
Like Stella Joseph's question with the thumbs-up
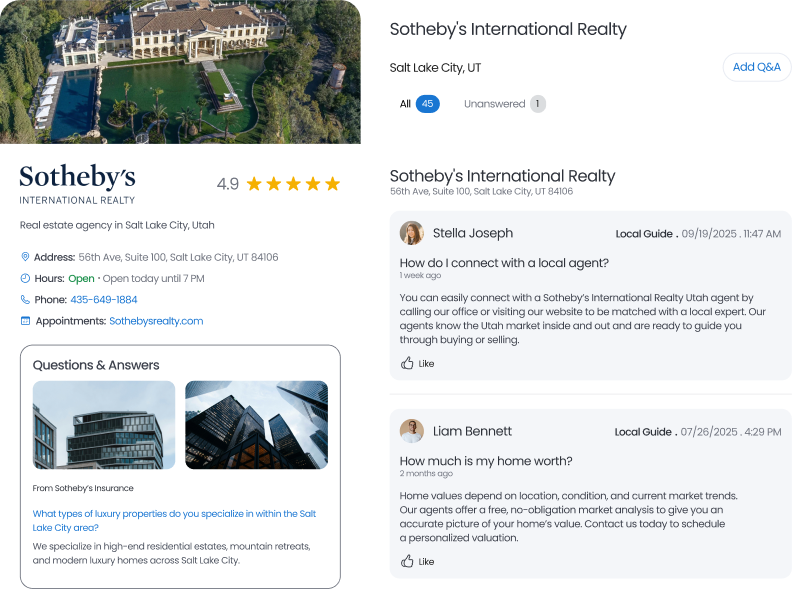[x=407, y=363]
